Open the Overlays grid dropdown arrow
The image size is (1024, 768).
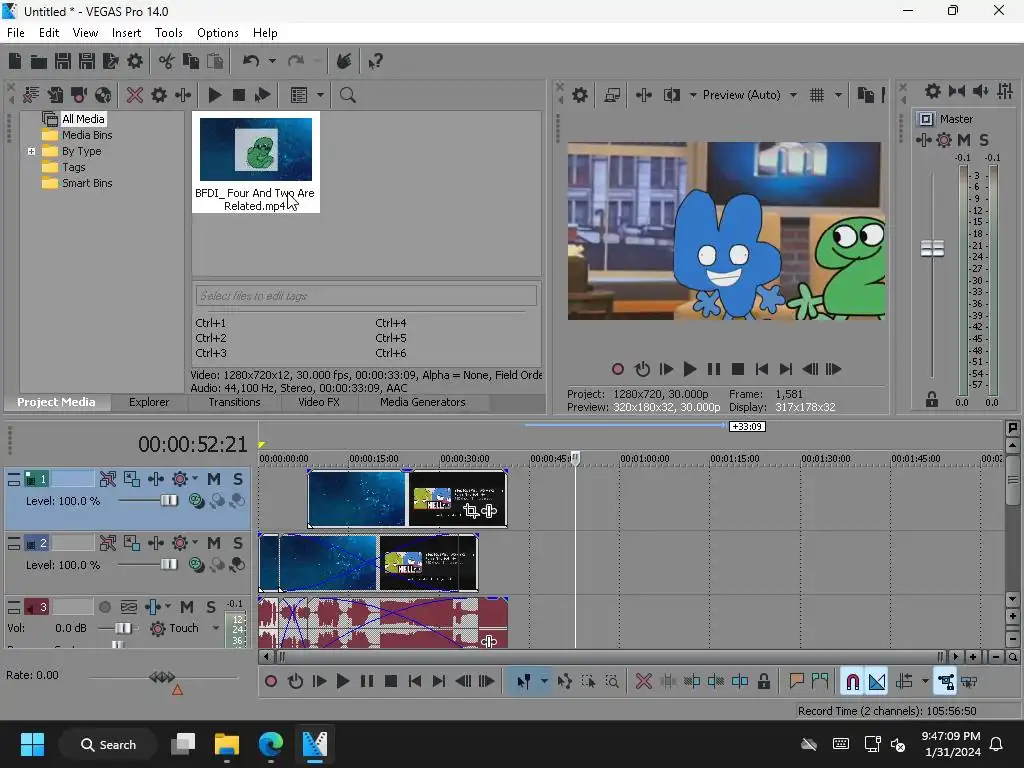(839, 95)
